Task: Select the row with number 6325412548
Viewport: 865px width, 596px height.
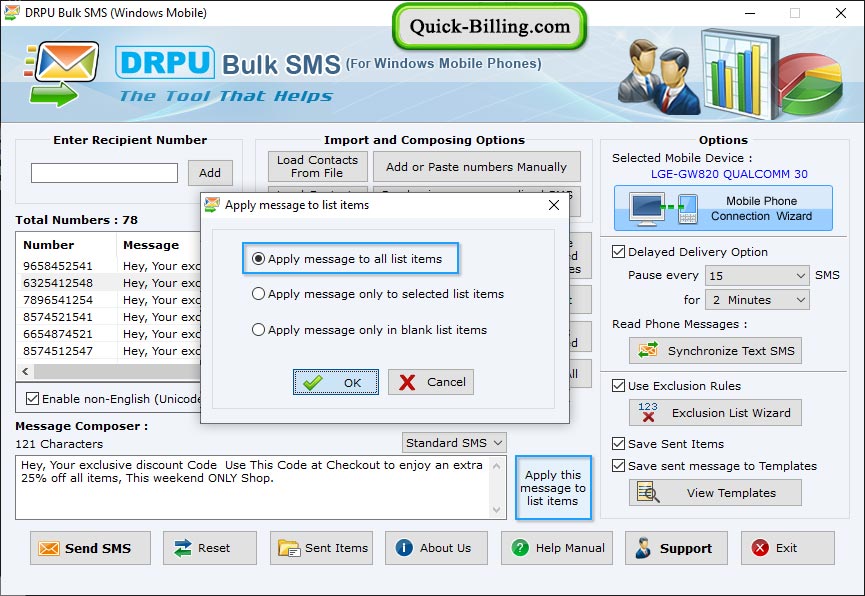Action: pos(109,283)
